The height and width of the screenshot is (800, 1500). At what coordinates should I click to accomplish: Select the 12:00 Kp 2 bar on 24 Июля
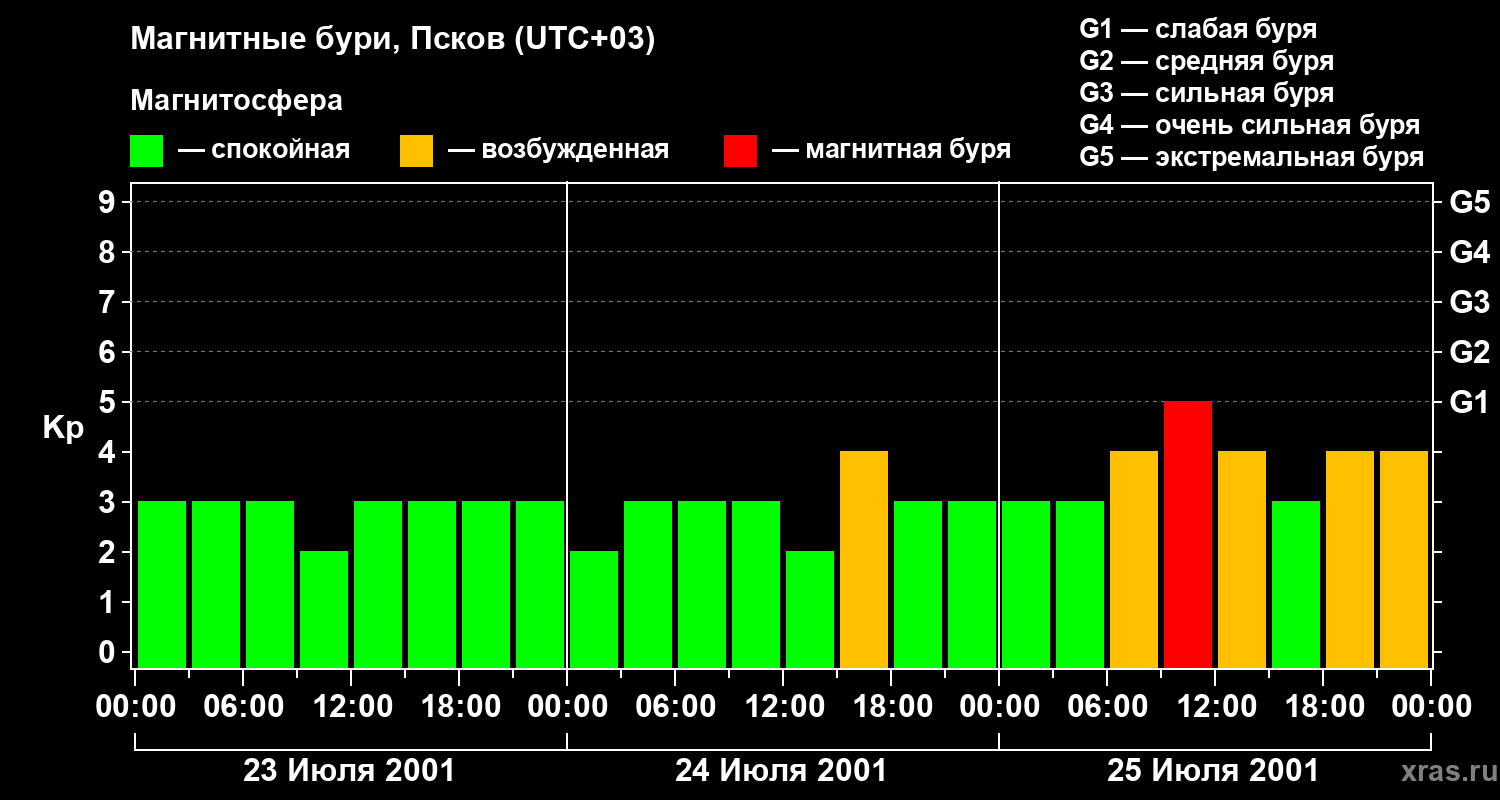[x=810, y=609]
